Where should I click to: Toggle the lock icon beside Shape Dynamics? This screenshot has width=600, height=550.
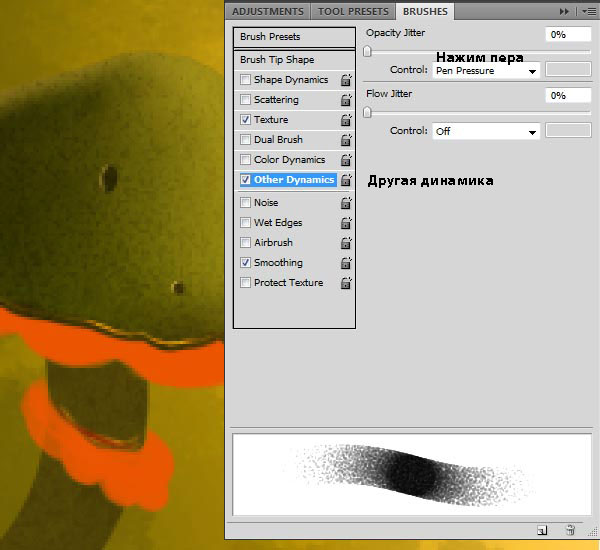[346, 80]
